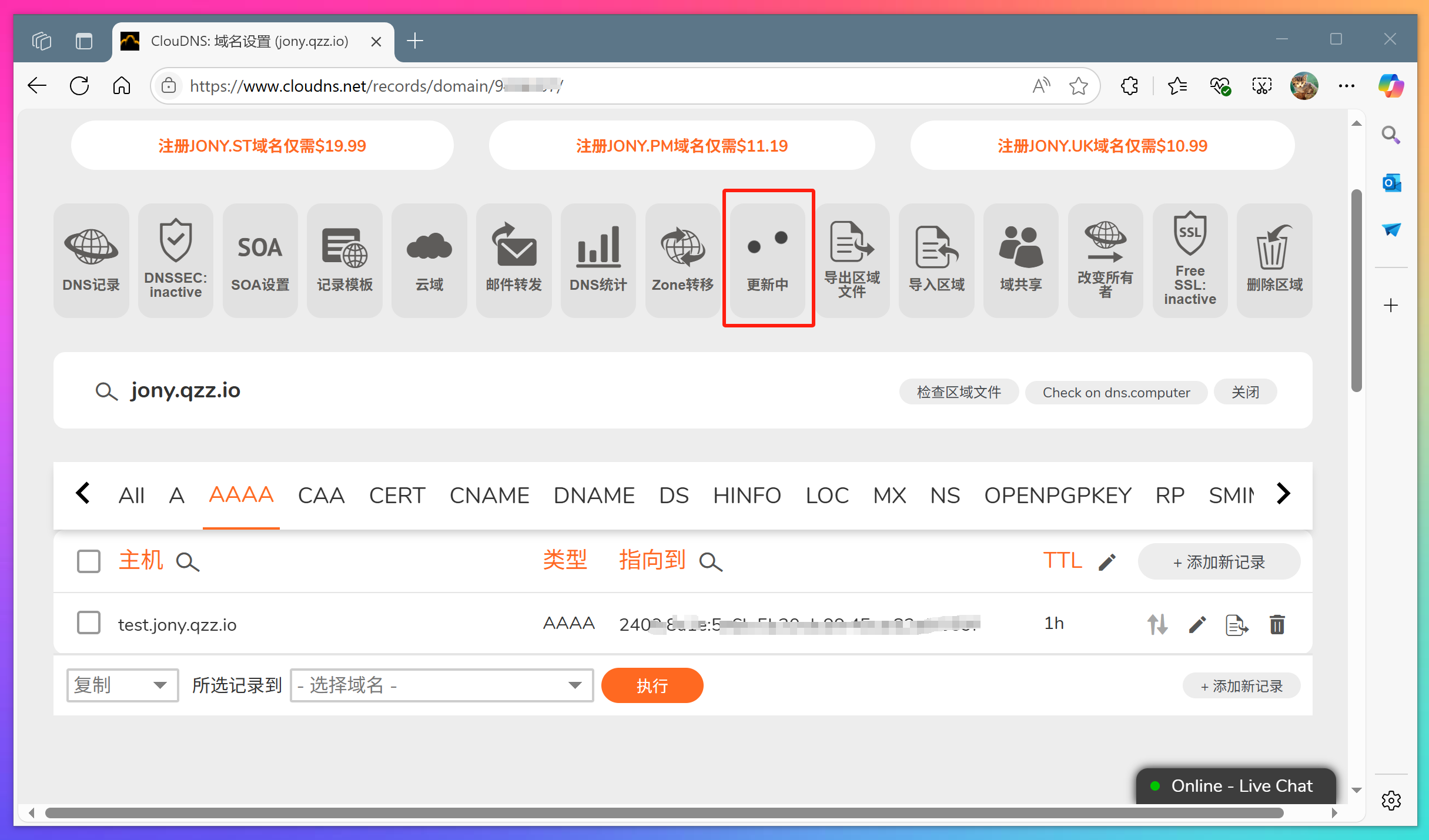Viewport: 1429px width, 840px height.
Task: Select the test.jony.qzz.io row checkbox
Action: (x=88, y=623)
